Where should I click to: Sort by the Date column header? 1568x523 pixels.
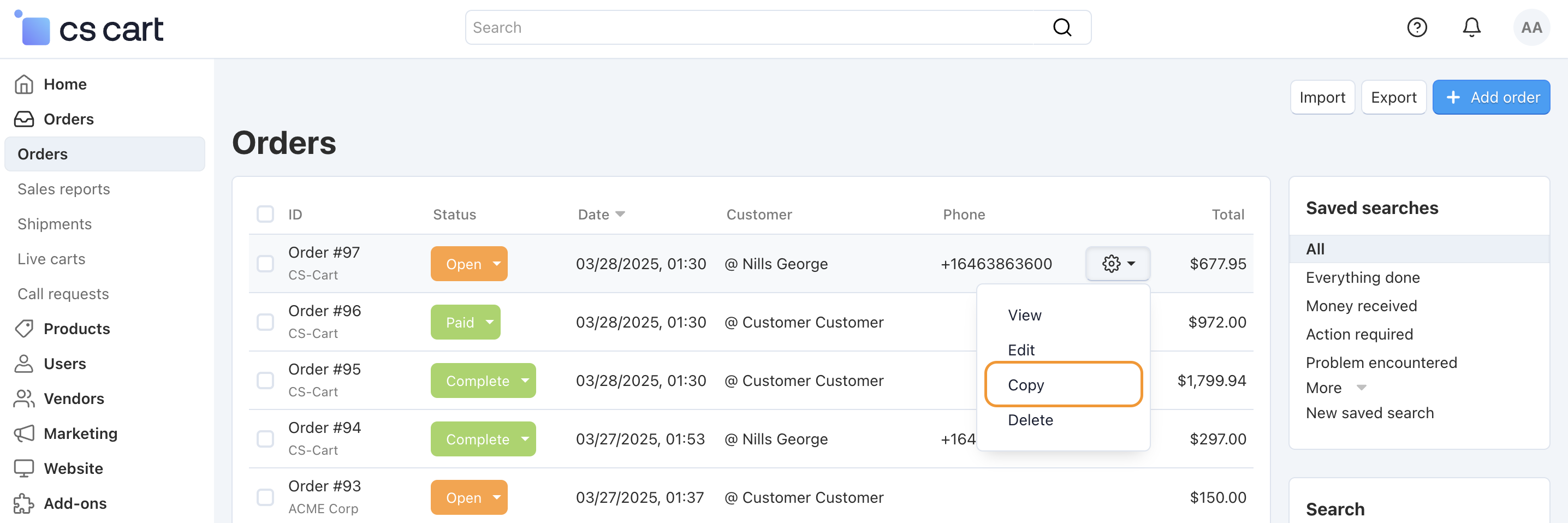click(601, 215)
